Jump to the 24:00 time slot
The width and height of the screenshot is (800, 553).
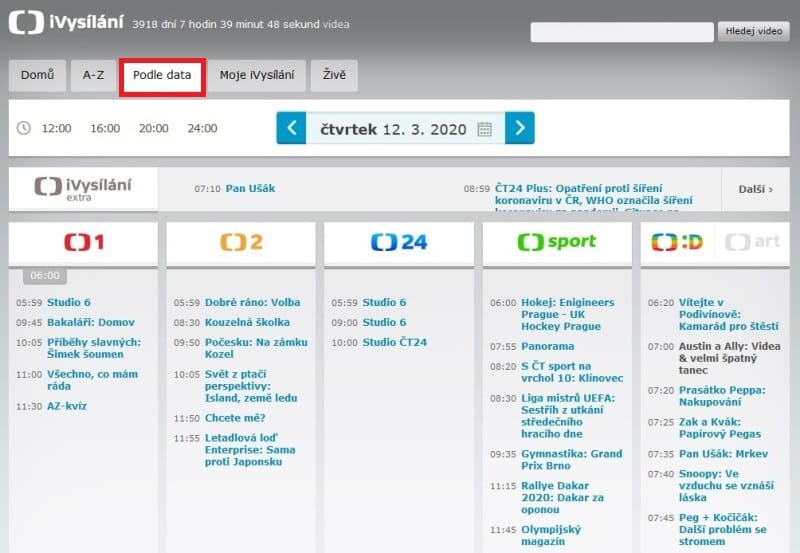click(202, 129)
